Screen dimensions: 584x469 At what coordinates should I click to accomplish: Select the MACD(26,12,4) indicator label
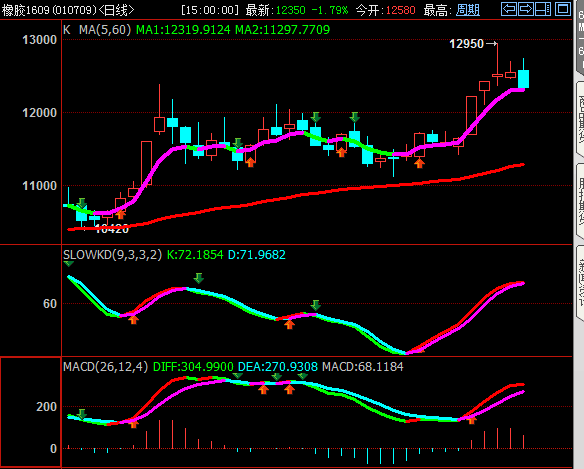(105, 367)
